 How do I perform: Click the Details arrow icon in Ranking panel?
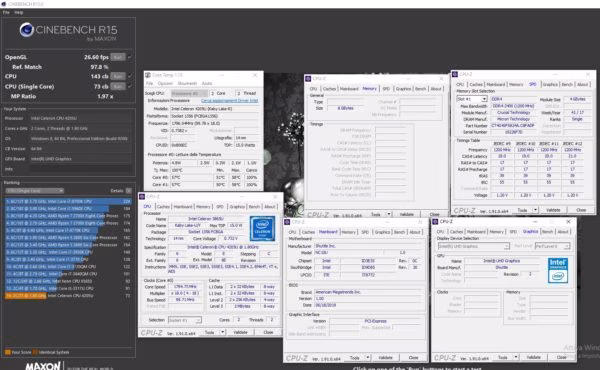pos(129,191)
